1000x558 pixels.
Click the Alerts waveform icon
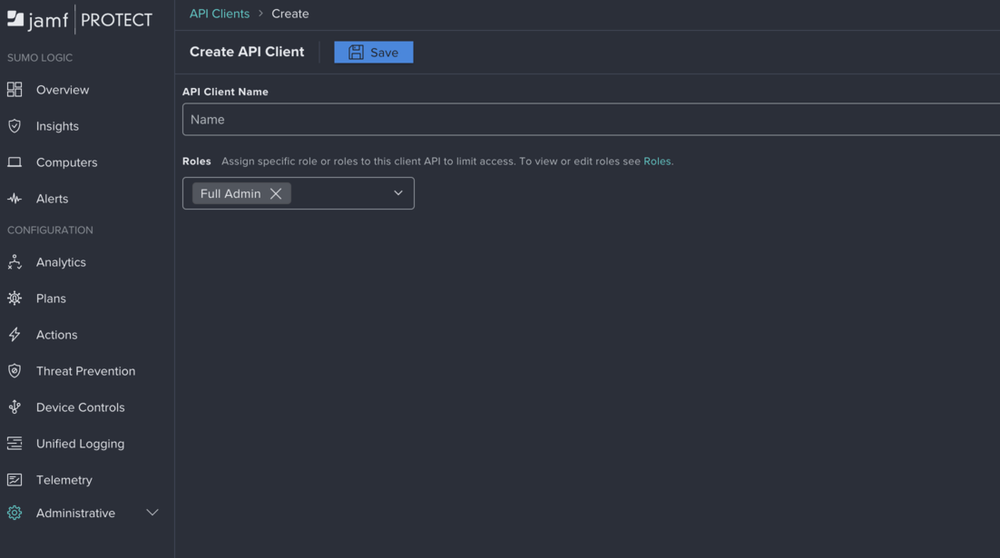15,199
